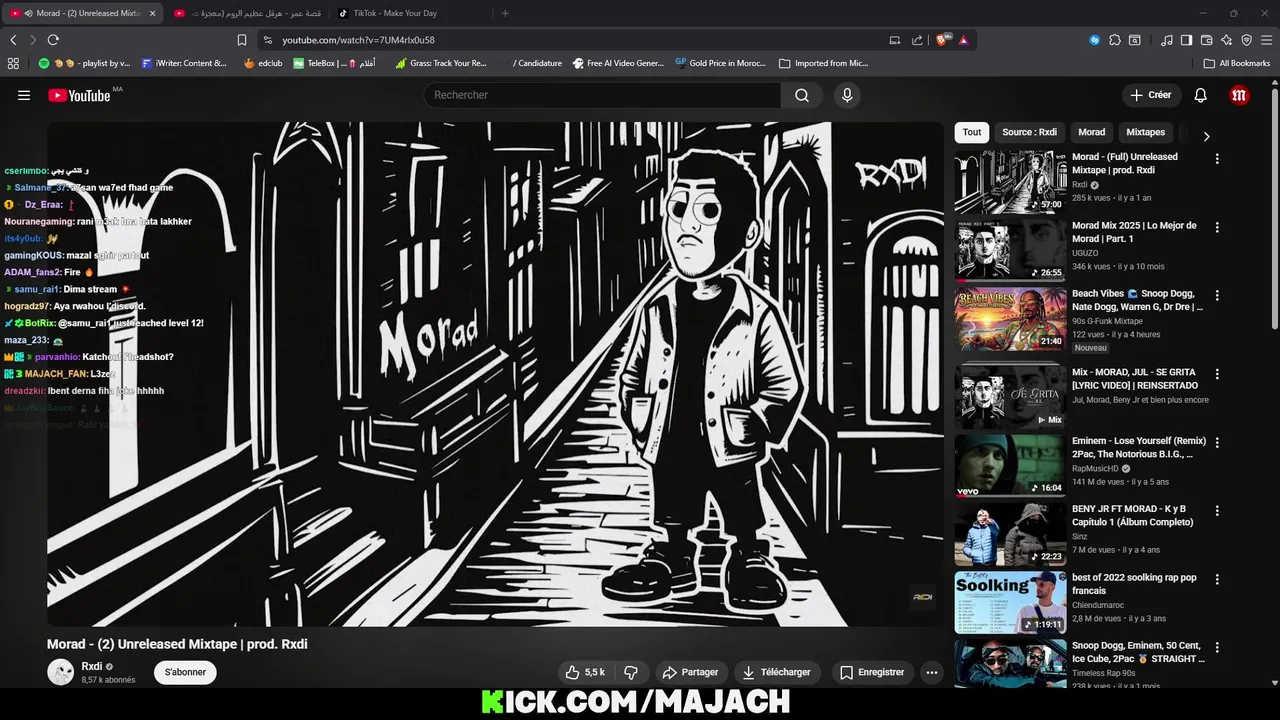The width and height of the screenshot is (1280, 720).
Task: Open the Shazam extension icon
Action: pyautogui.click(x=1094, y=40)
